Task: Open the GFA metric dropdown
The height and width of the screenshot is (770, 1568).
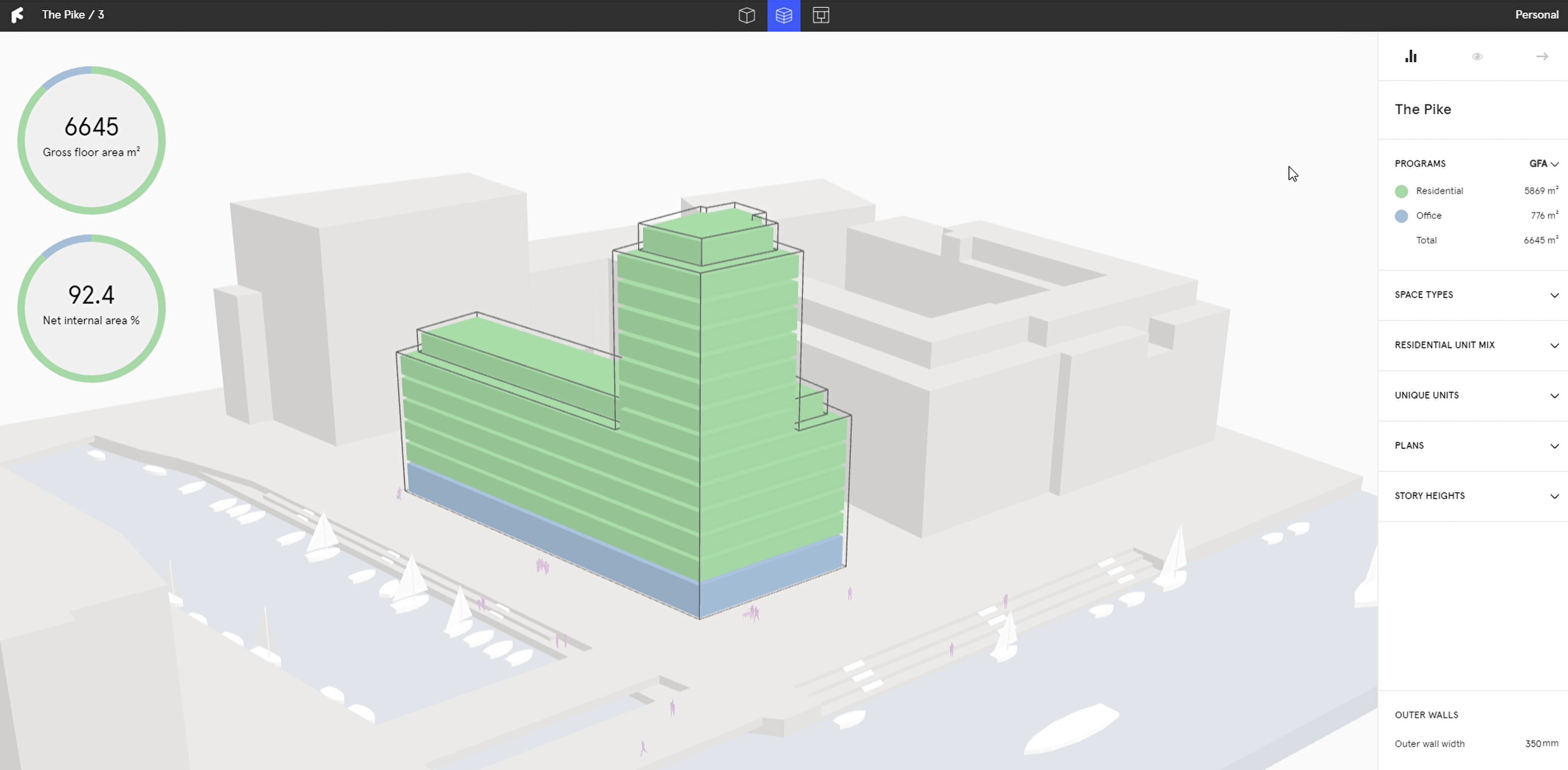Action: point(1543,164)
